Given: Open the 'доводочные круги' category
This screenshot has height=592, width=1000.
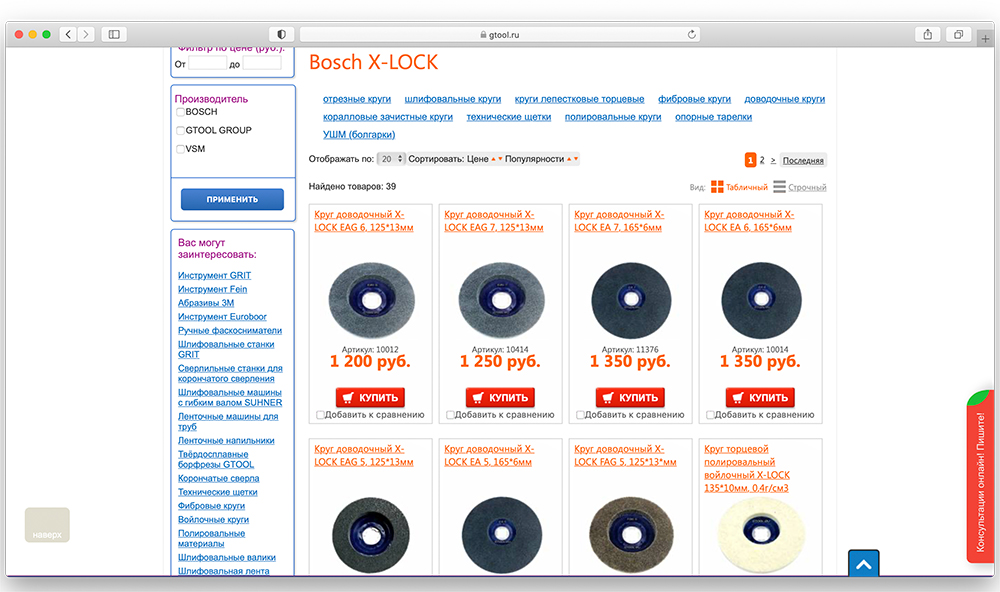Looking at the screenshot, I should 784,99.
